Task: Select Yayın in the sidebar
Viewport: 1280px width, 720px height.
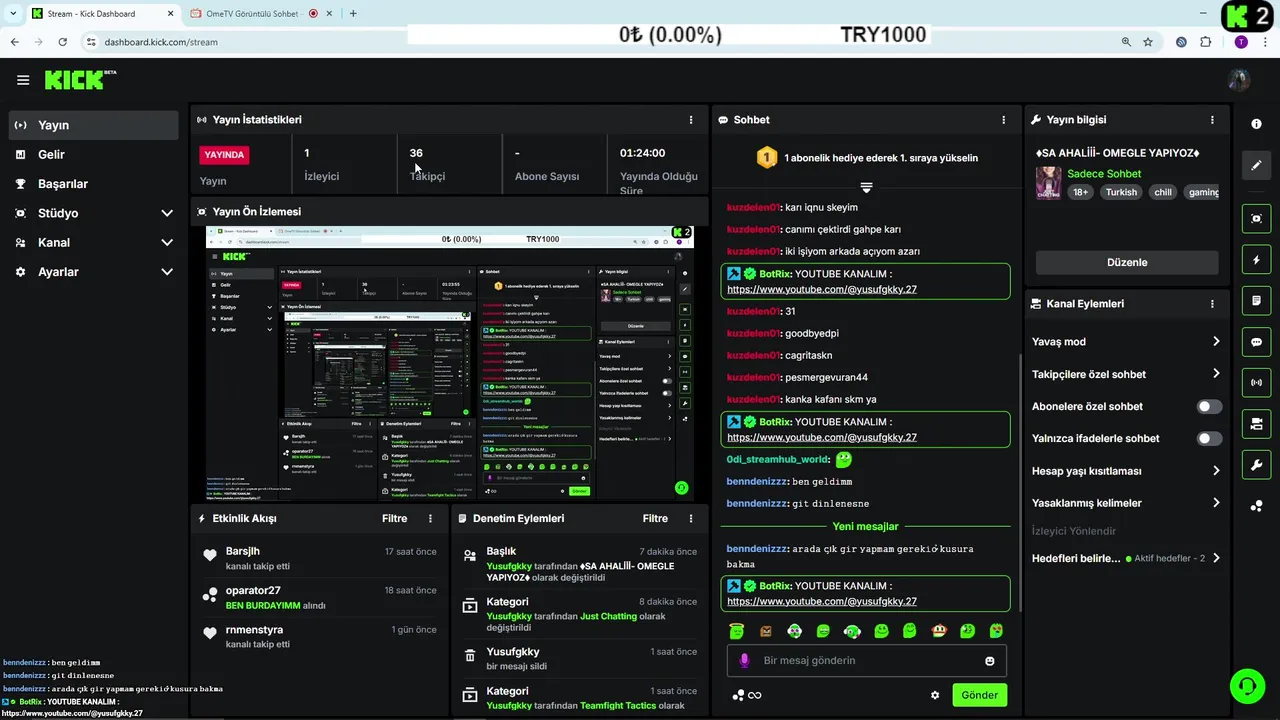Action: (x=93, y=125)
